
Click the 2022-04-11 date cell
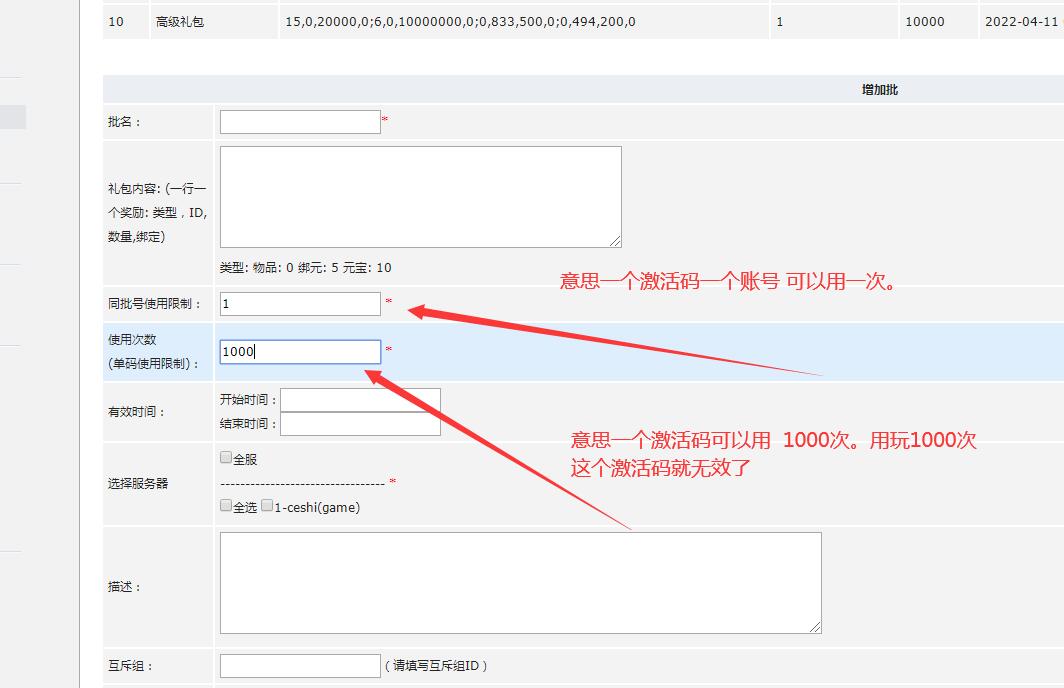coord(1020,21)
